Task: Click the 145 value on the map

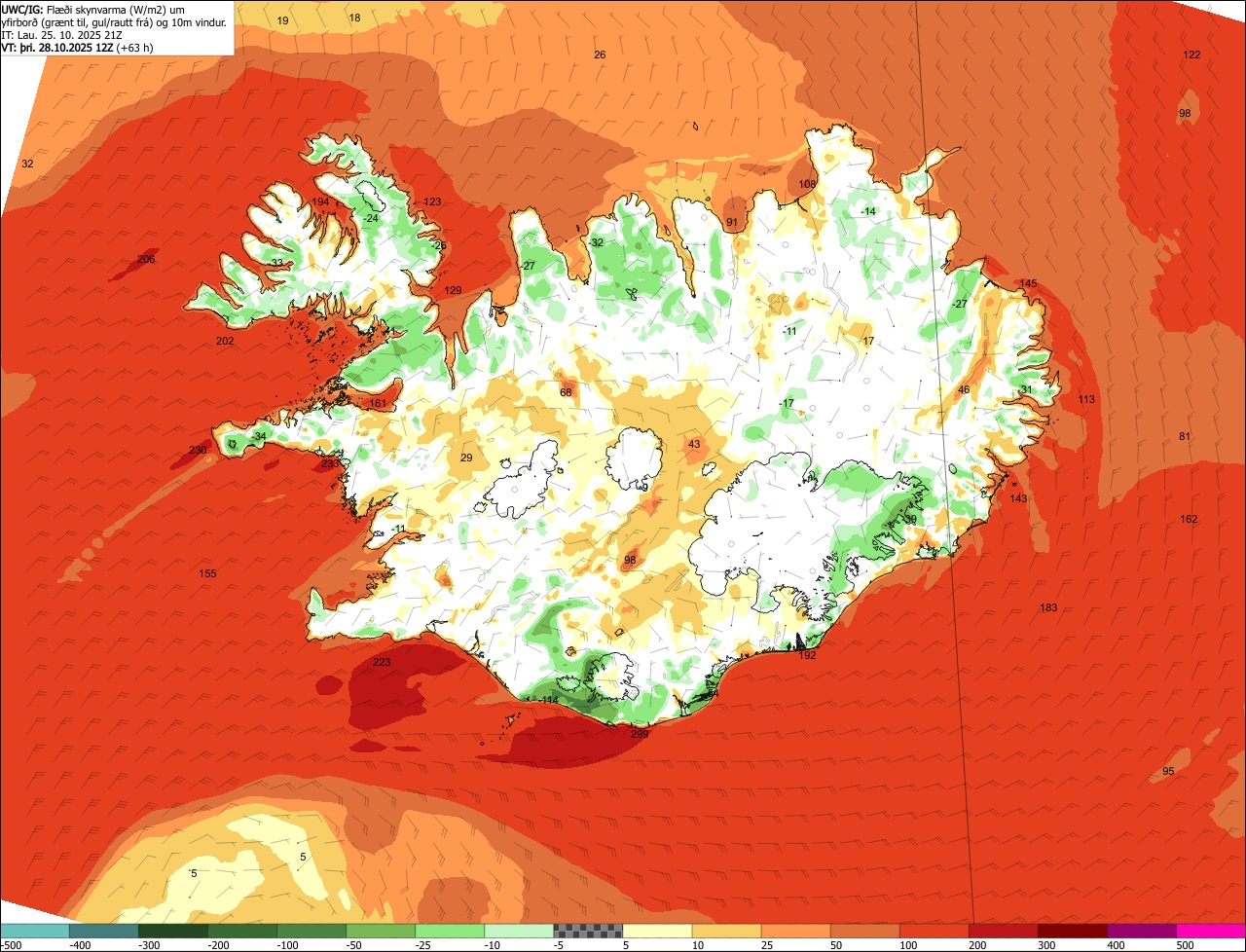Action: pos(1028,283)
